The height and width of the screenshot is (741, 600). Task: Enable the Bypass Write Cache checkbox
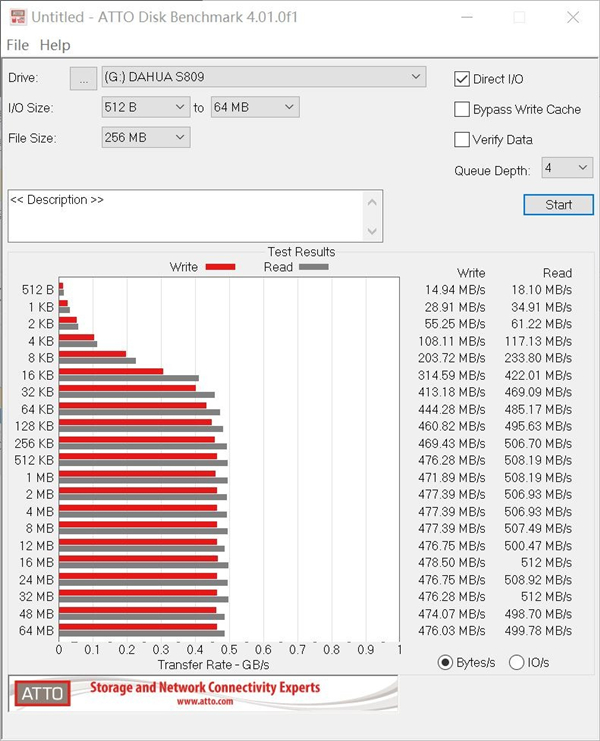462,110
